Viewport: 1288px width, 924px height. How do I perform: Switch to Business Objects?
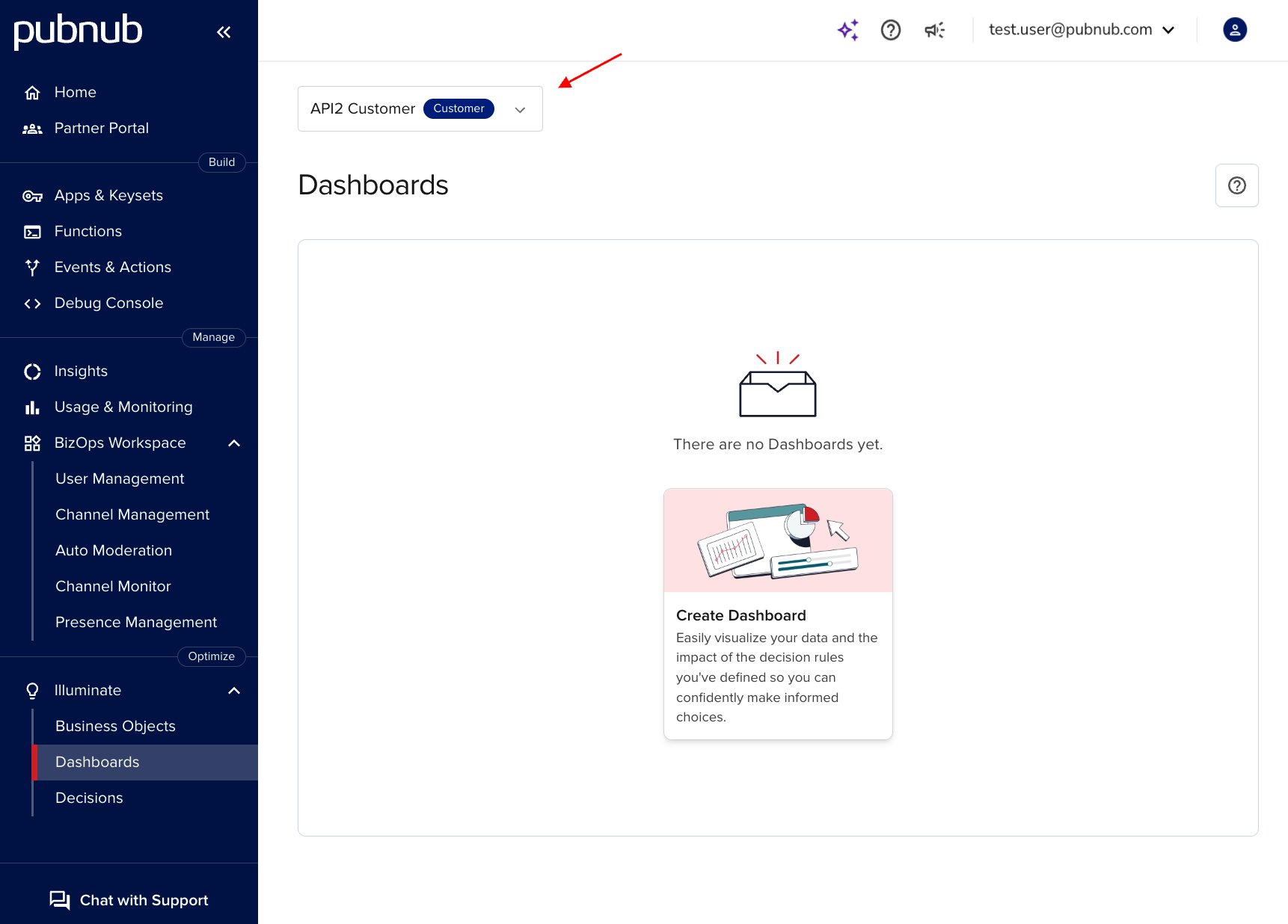point(114,726)
